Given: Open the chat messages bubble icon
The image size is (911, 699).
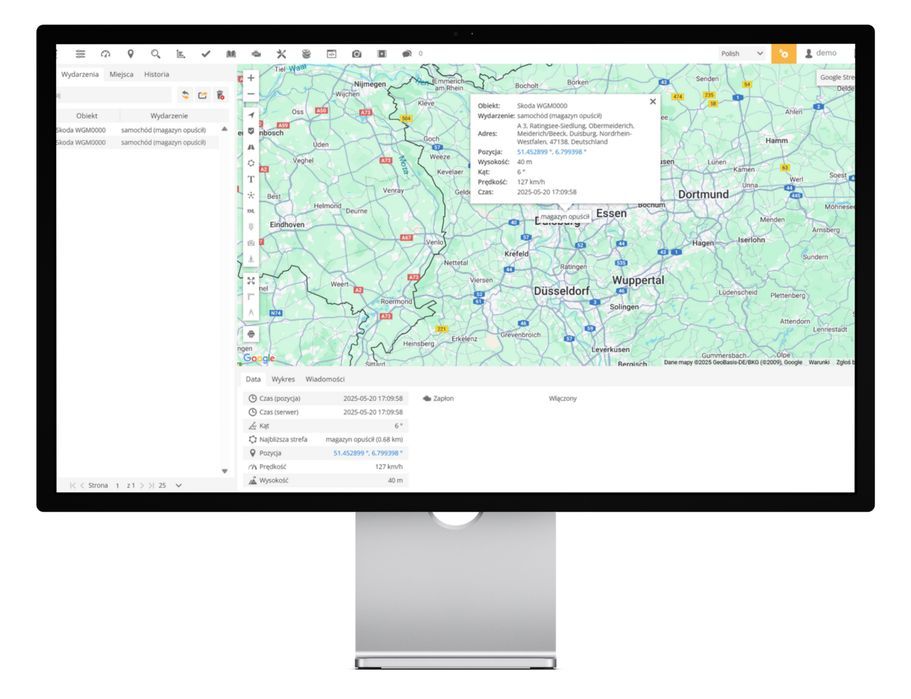Looking at the screenshot, I should click(x=407, y=54).
